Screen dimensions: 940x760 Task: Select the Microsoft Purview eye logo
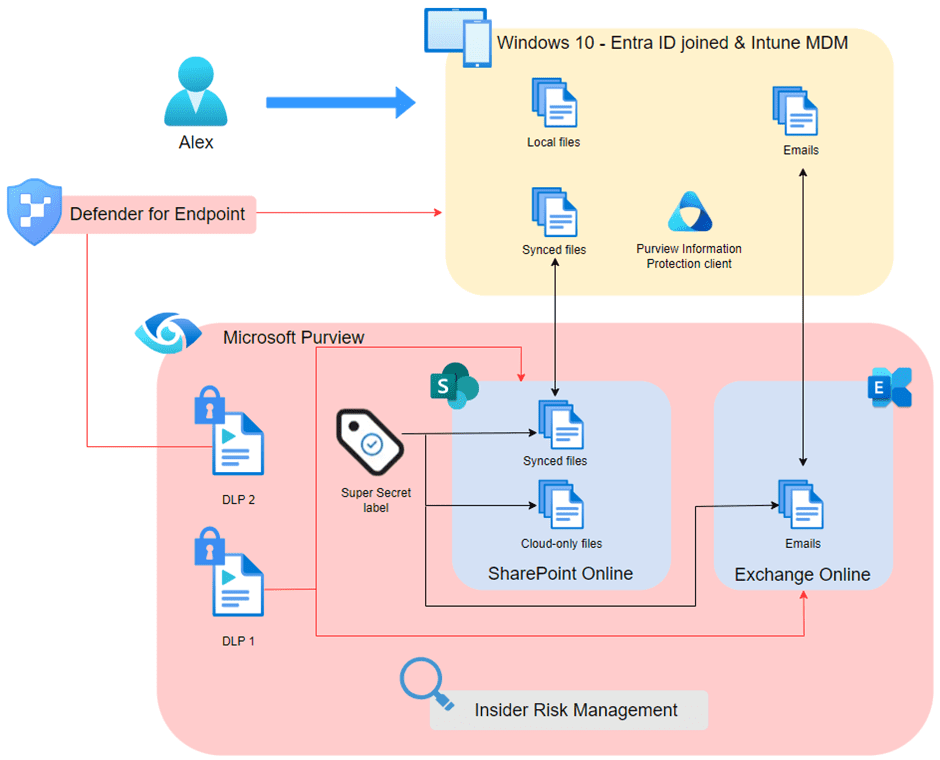click(x=168, y=333)
